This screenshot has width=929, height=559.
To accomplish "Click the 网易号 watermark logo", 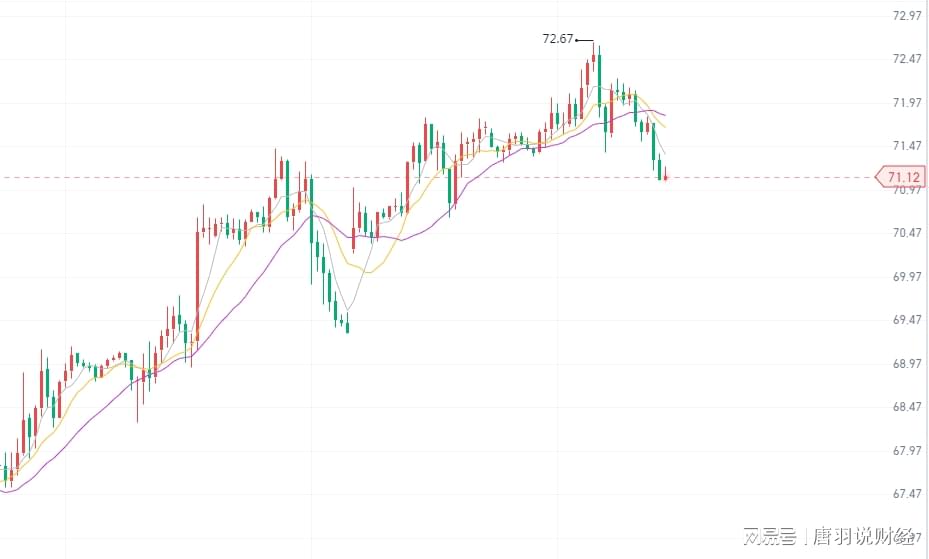I will tap(770, 537).
